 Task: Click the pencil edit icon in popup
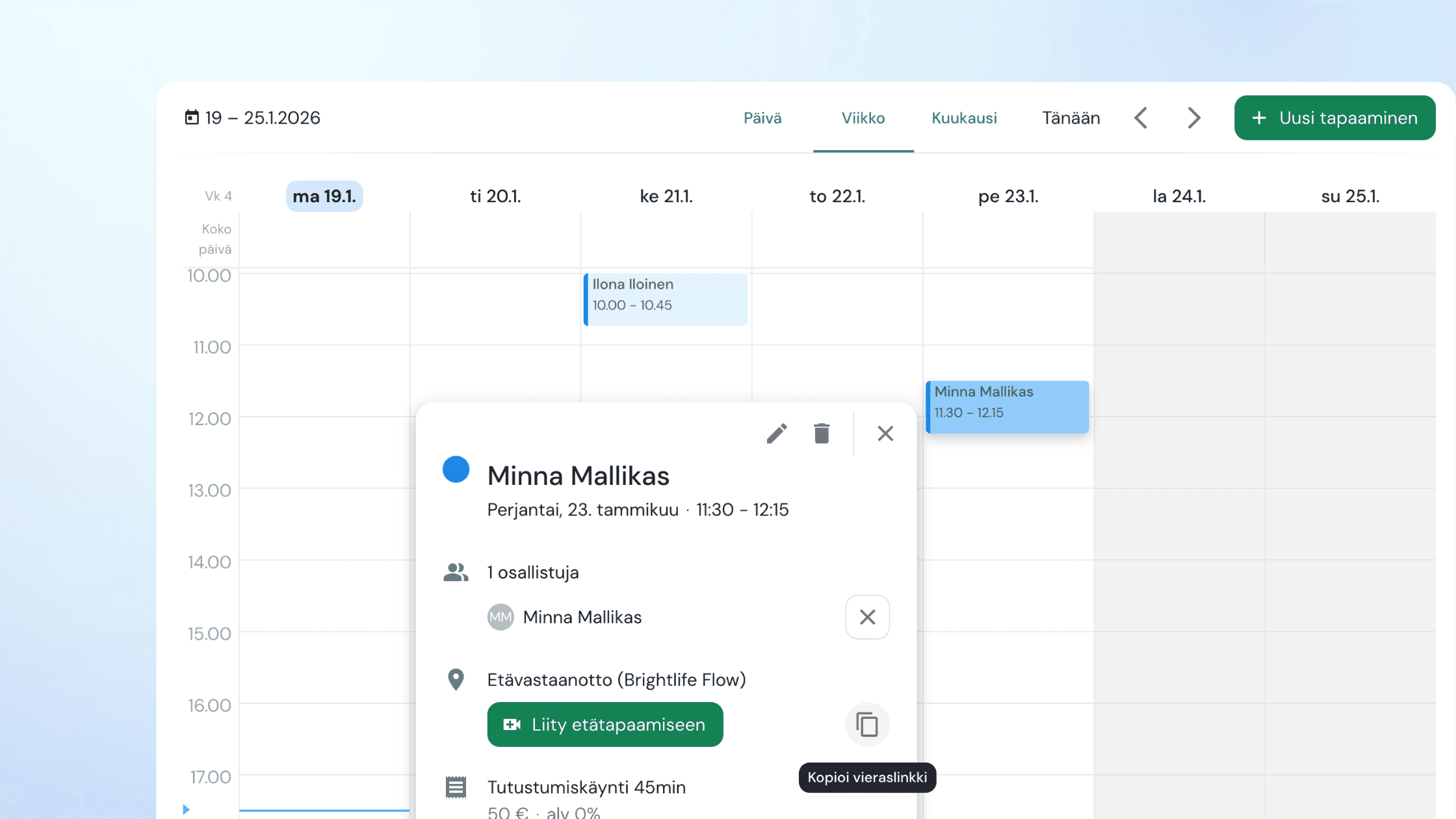777,434
